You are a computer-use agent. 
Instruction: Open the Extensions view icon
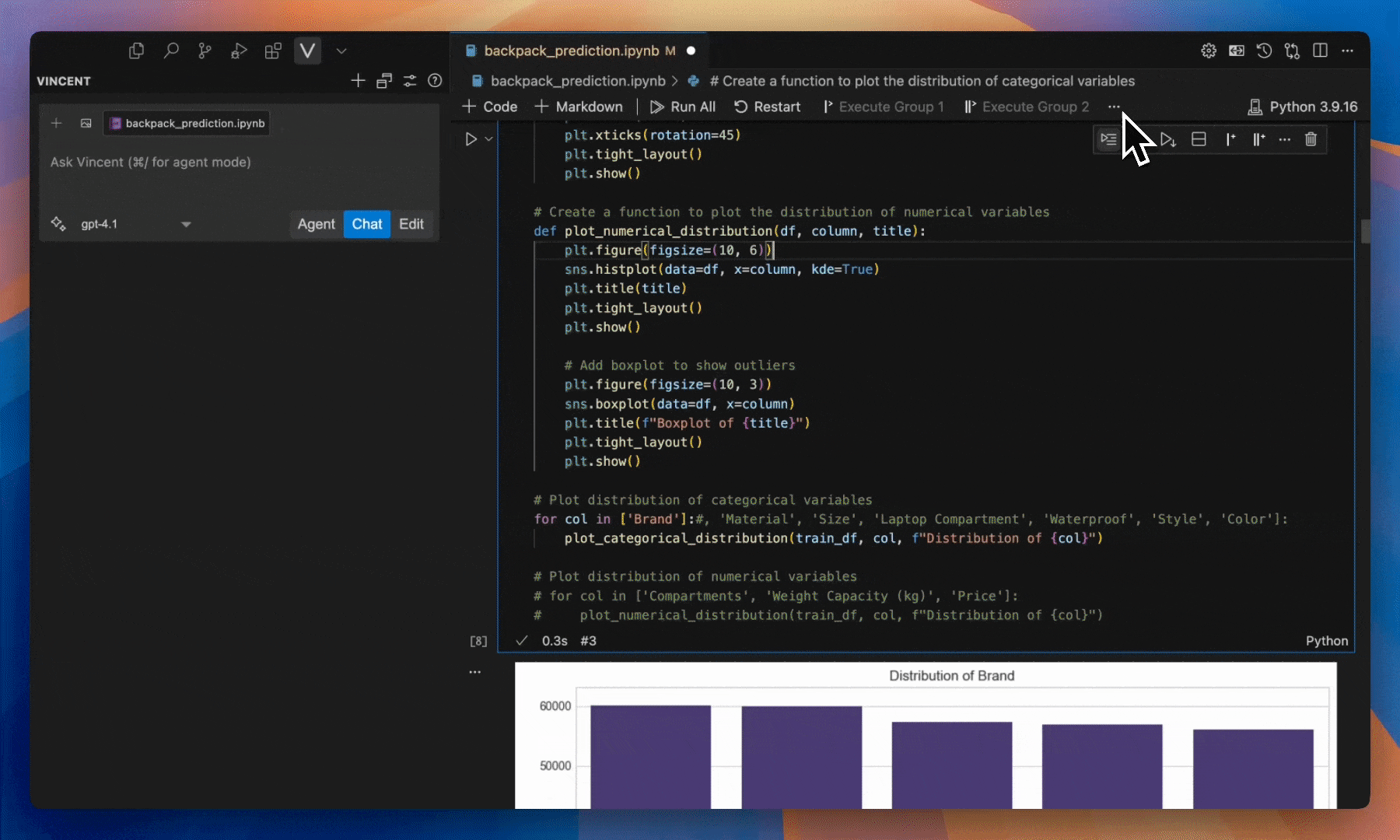coord(273,51)
